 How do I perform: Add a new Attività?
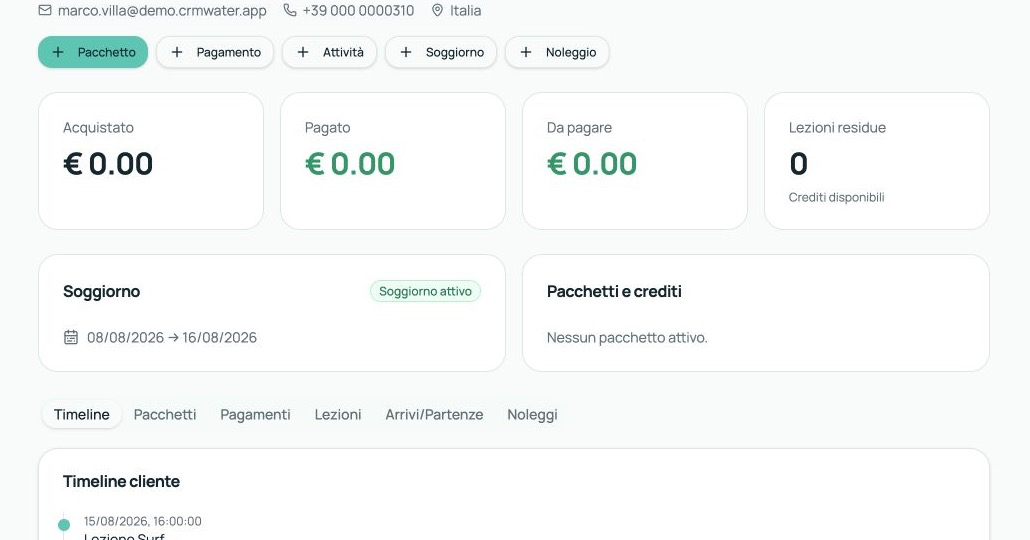[330, 52]
